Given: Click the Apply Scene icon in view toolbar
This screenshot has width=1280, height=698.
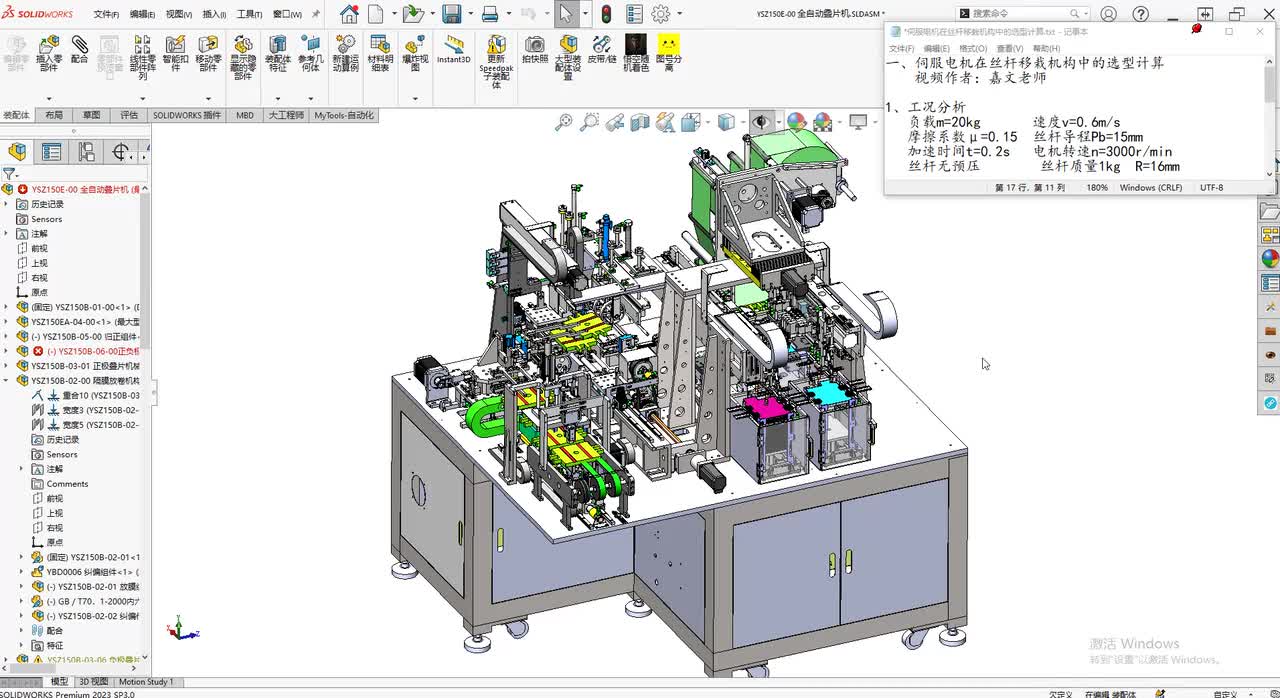Looking at the screenshot, I should pos(823,122).
